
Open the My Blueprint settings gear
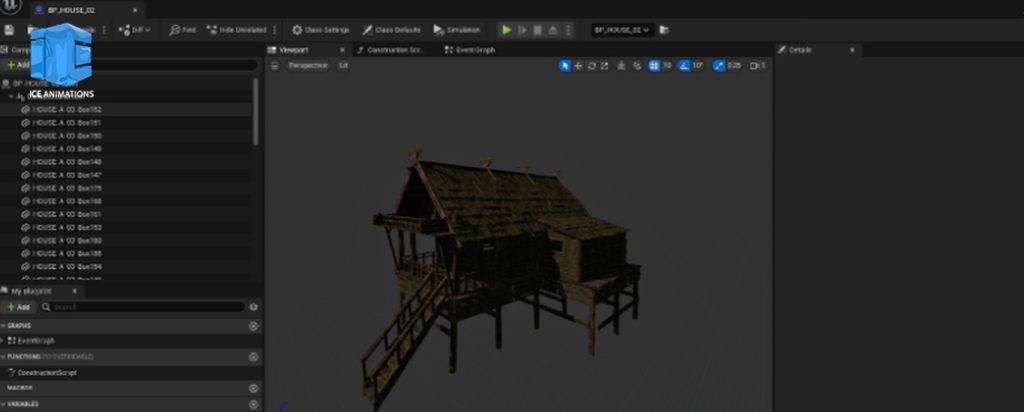(x=253, y=307)
